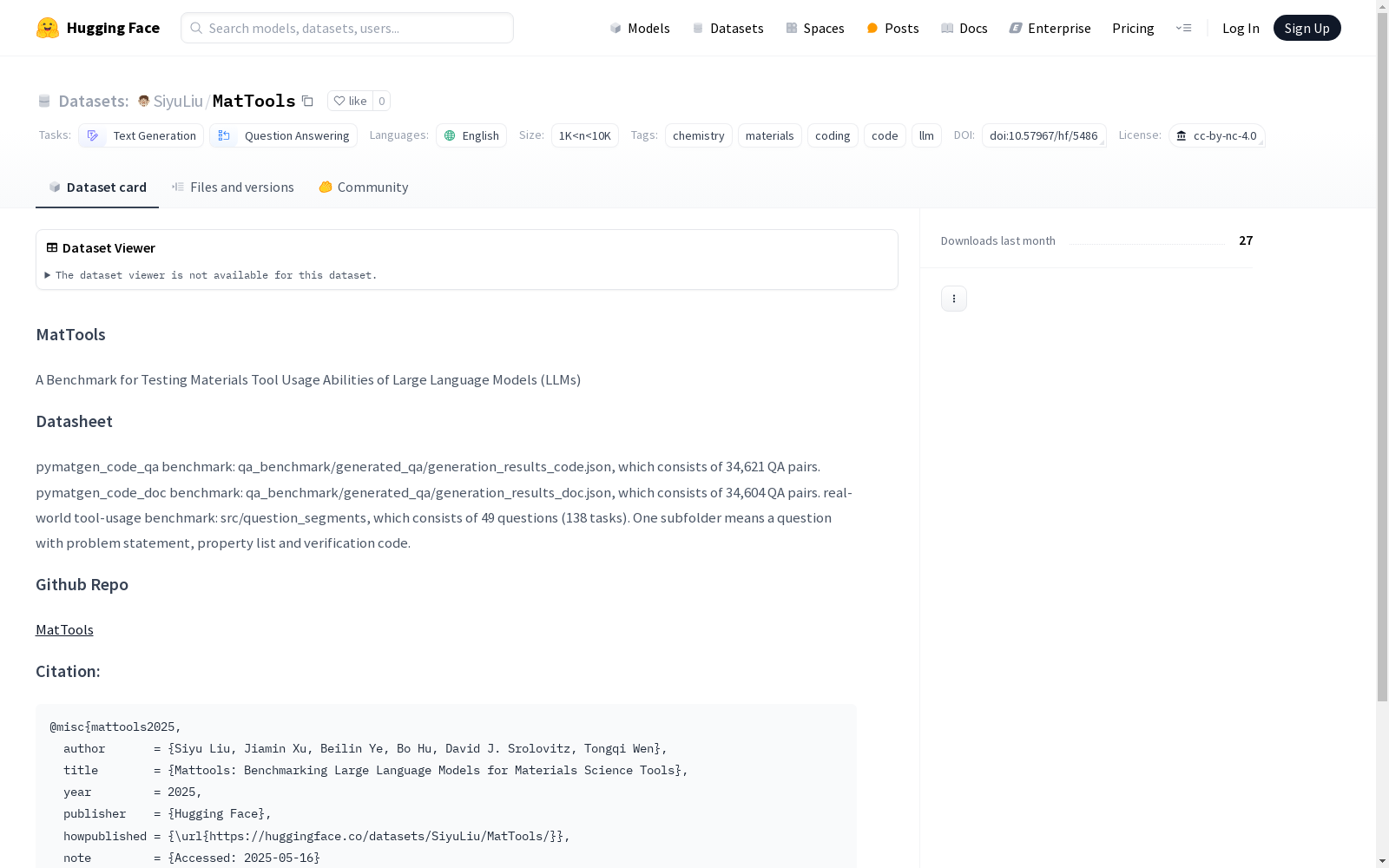
Task: Click the 'Datasets:' breadcrumb label
Action: point(93,101)
